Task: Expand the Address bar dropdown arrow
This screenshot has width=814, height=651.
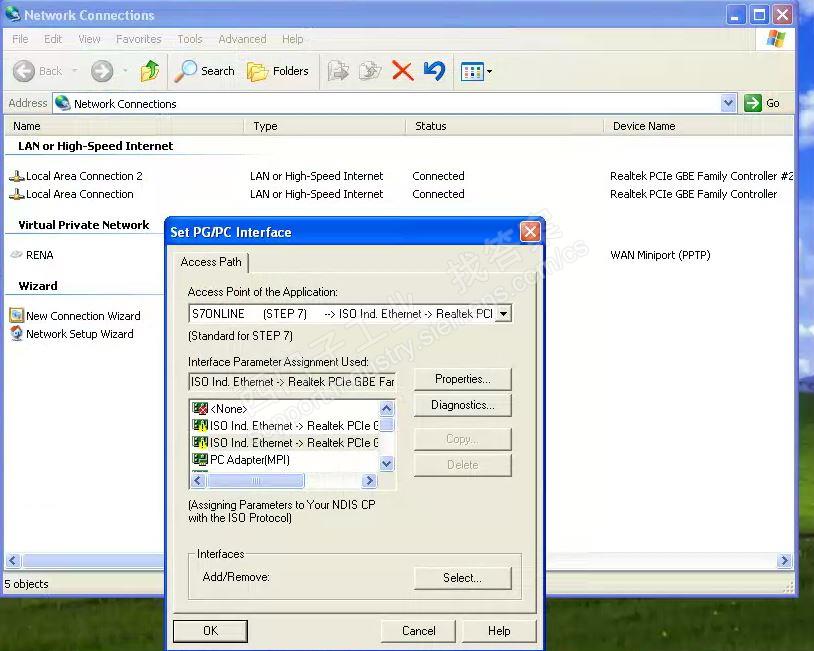Action: pos(728,103)
